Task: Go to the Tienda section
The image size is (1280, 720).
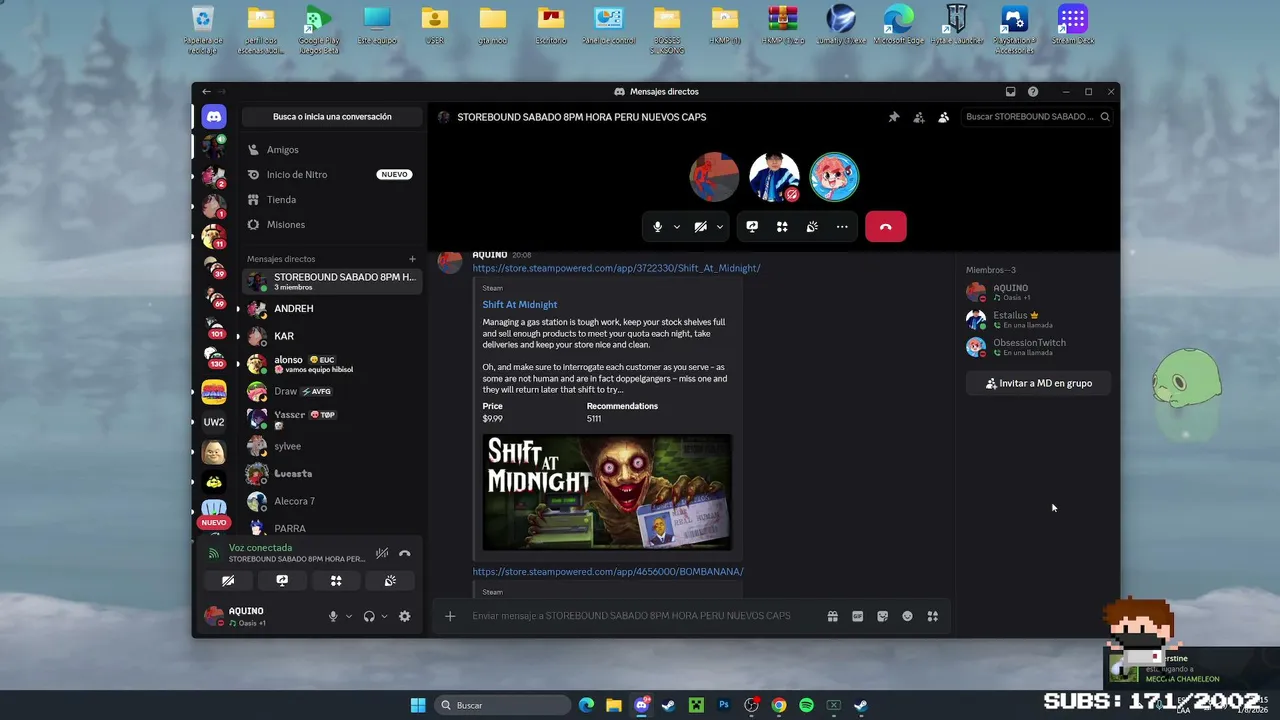Action: click(x=331, y=200)
